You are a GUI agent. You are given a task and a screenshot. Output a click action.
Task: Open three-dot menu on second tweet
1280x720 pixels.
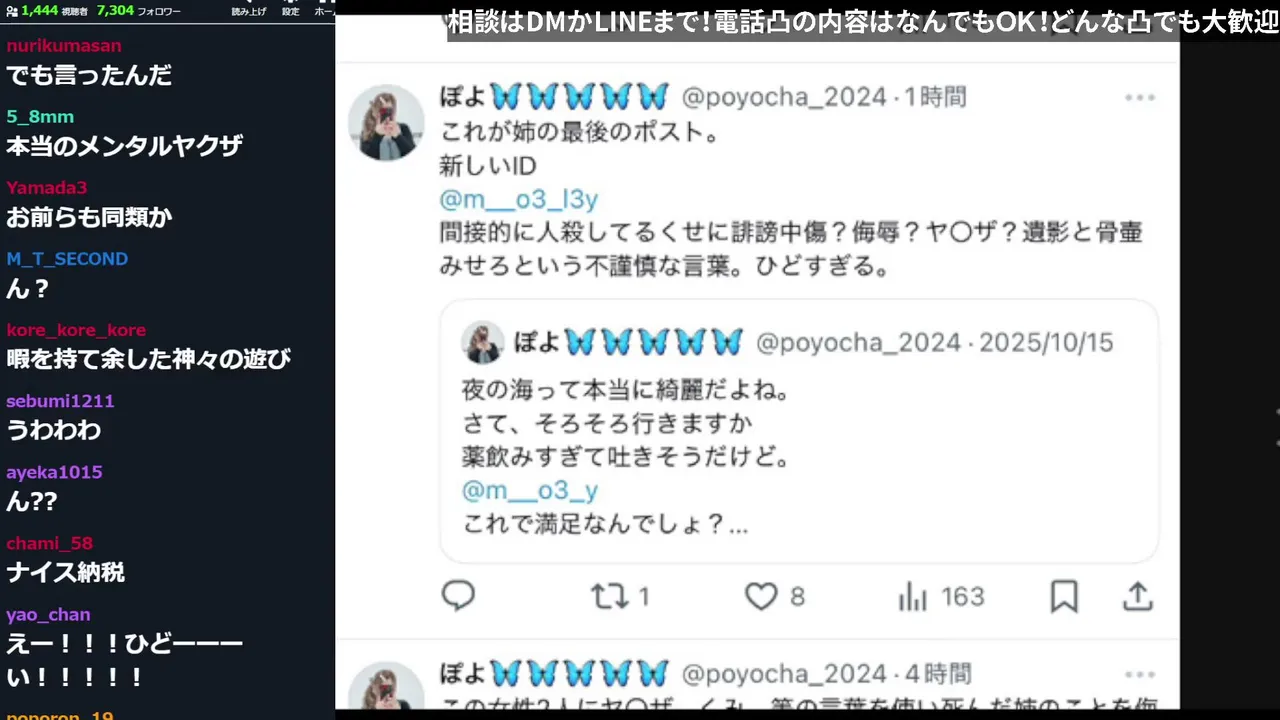click(x=1140, y=675)
